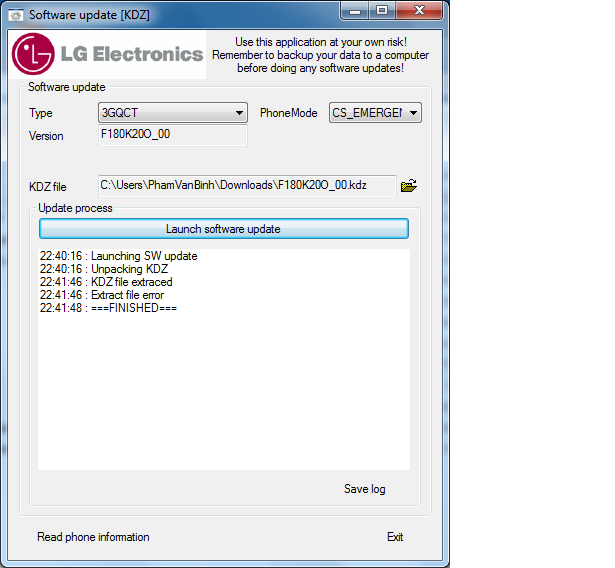Select the log line 'KDZ file extracted'
This screenshot has height=568, width=615.
[106, 282]
